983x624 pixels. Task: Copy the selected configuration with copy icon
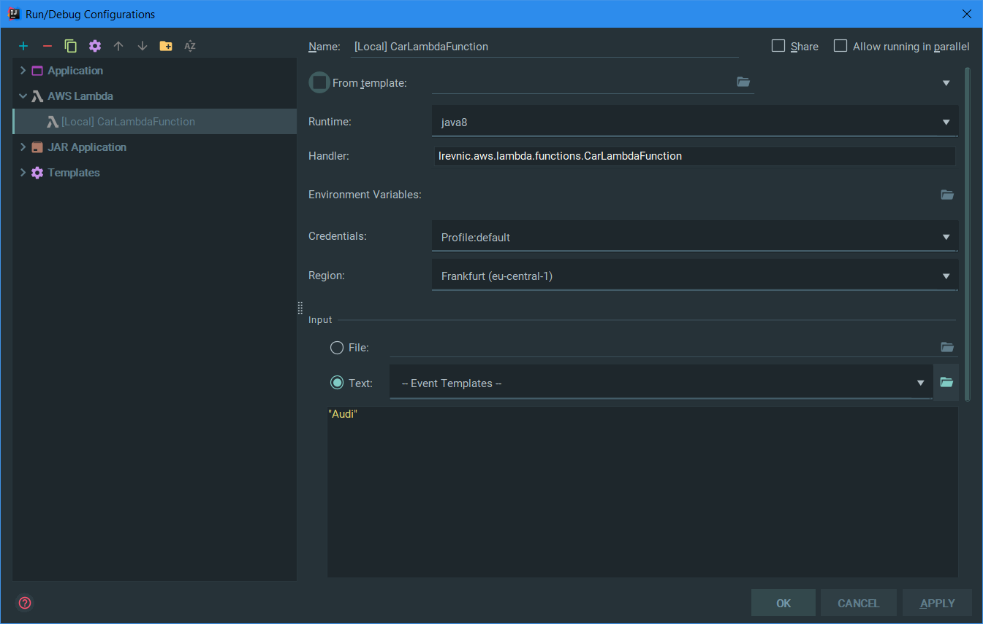pyautogui.click(x=71, y=46)
